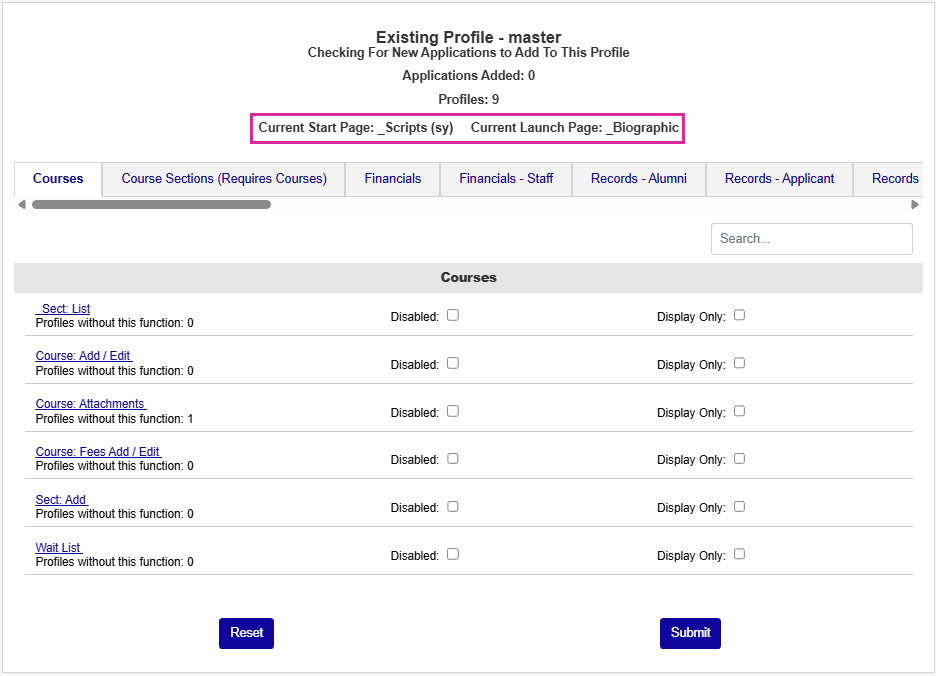Open the Financials - Staff tab
Image resolution: width=936 pixels, height=676 pixels.
click(x=506, y=179)
